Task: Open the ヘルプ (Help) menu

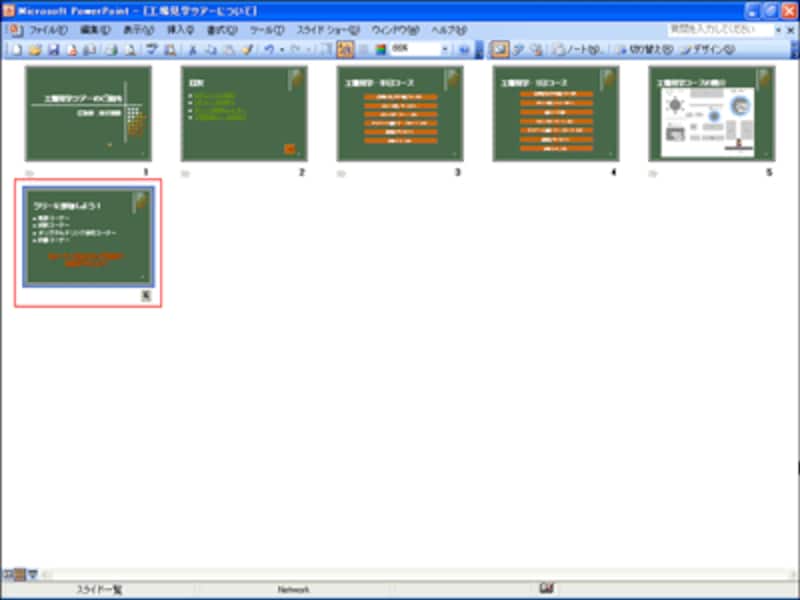Action: point(449,30)
